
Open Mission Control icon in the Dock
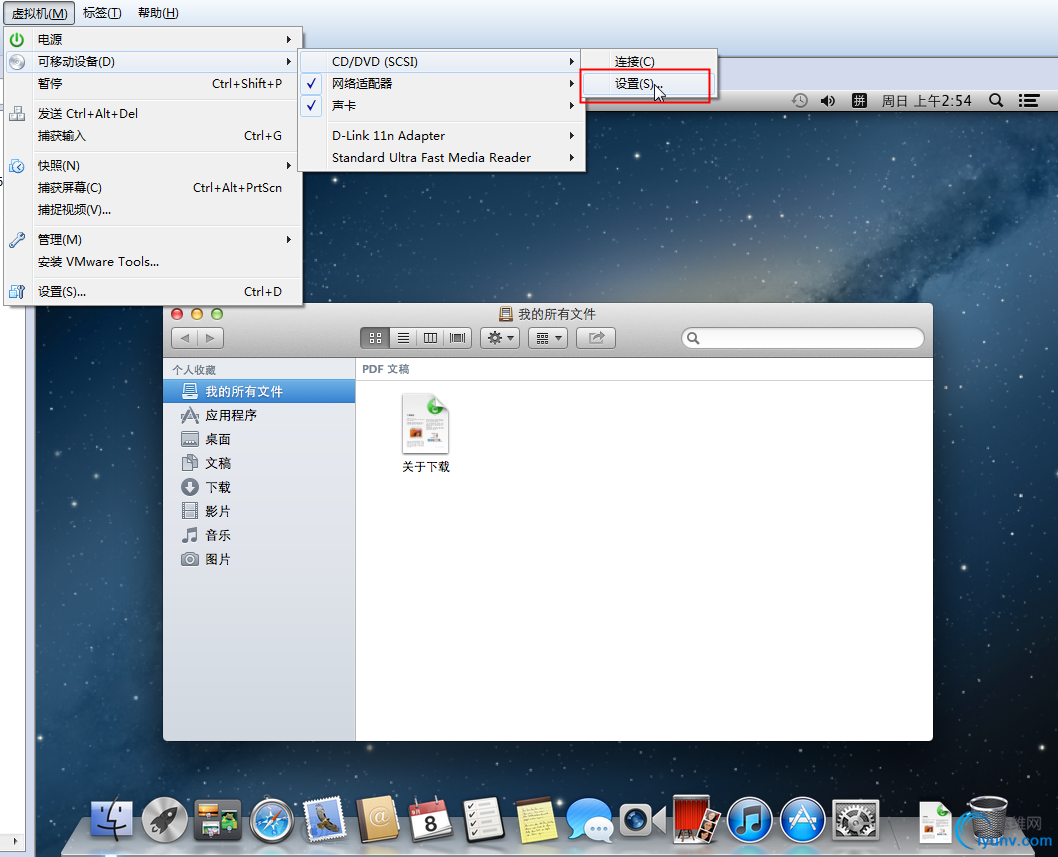point(217,819)
